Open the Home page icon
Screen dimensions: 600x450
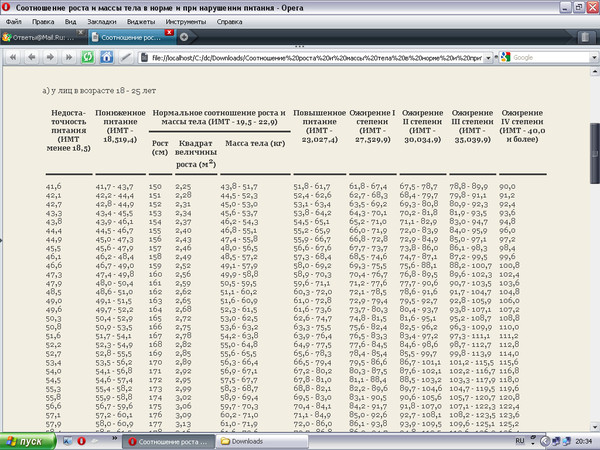106,57
